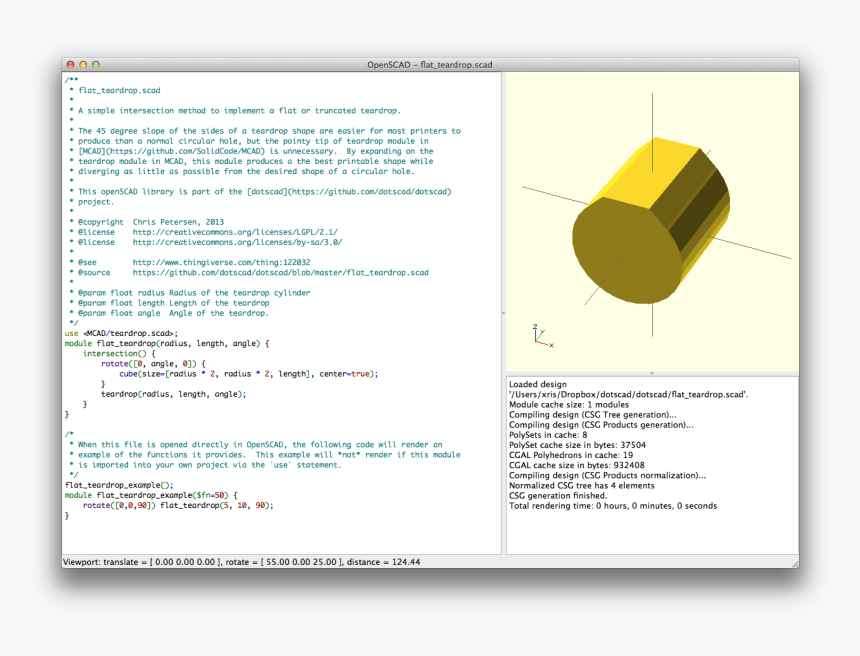860x656 pixels.
Task: Click the '@source' github URL line
Action: pos(249,273)
